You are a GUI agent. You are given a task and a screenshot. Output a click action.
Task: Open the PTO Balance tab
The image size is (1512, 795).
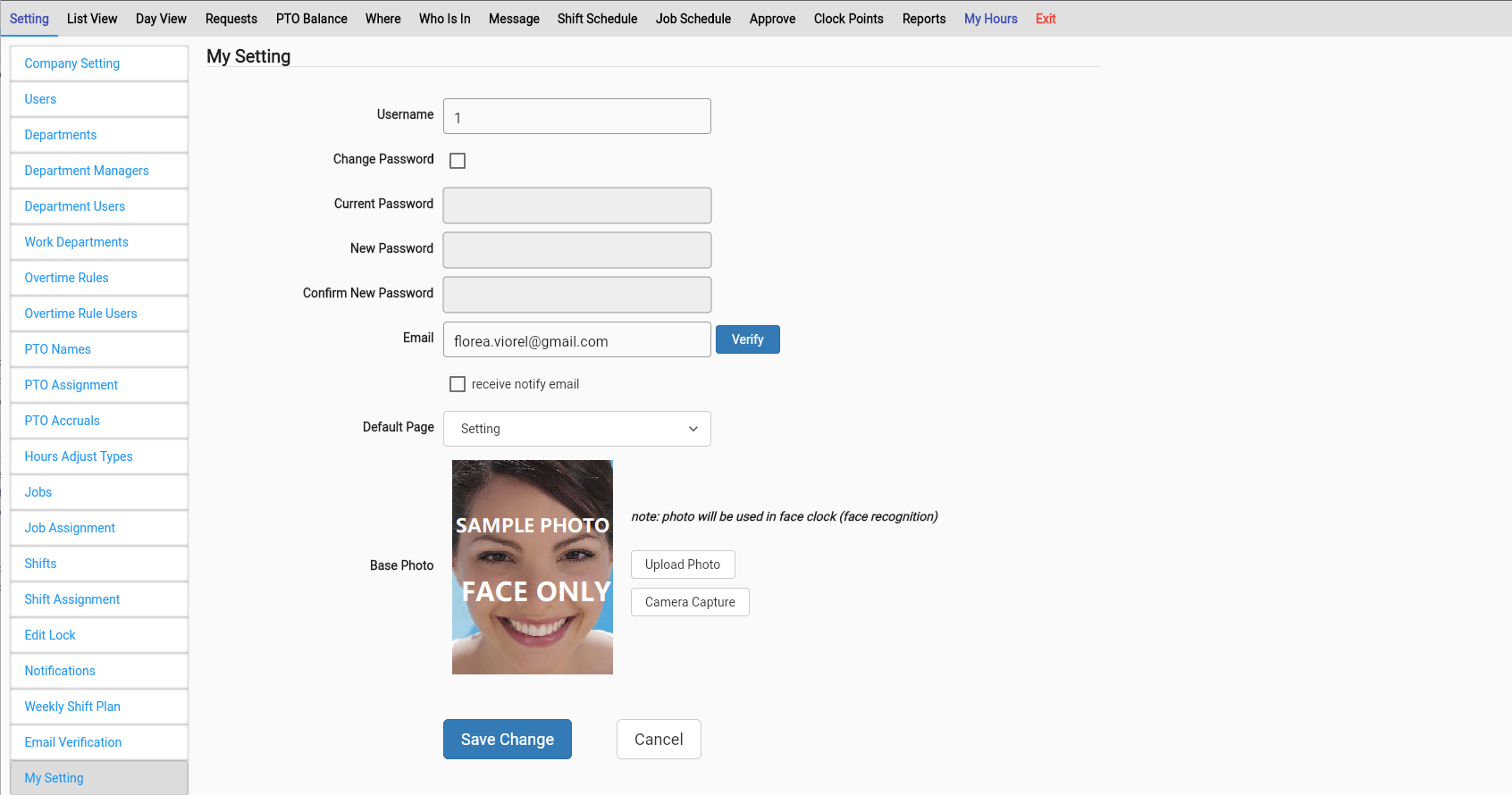(312, 19)
